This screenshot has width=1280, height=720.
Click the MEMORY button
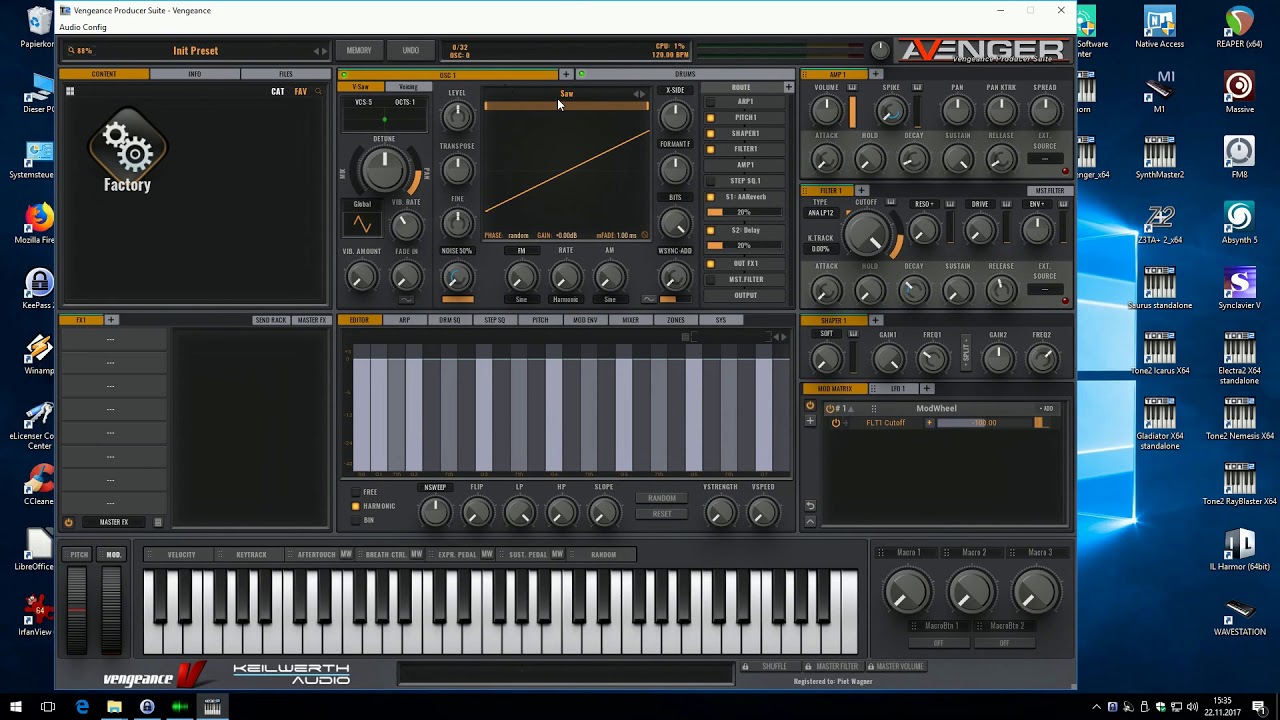pos(359,50)
